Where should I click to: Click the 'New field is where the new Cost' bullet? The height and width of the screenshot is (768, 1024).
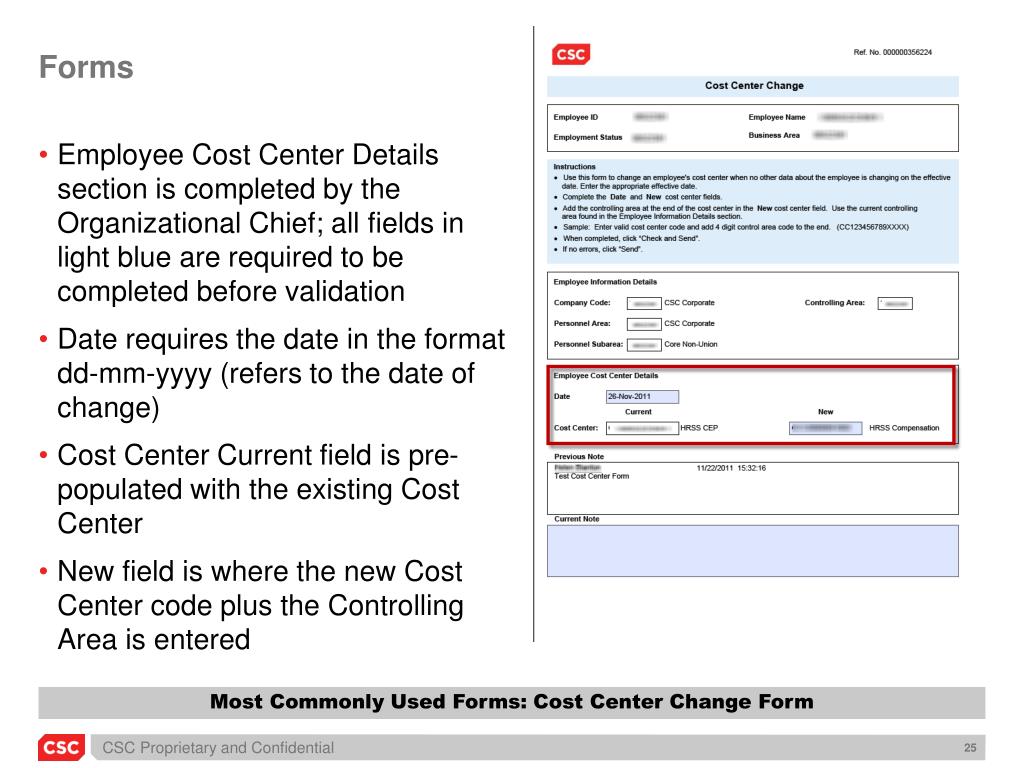click(260, 605)
